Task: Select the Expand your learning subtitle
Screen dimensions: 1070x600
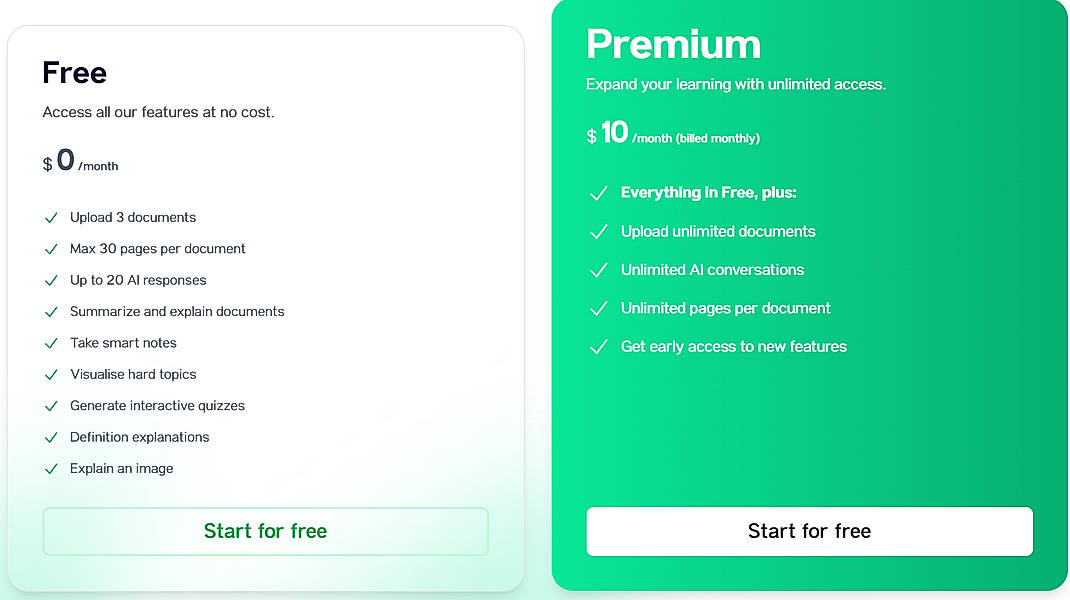Action: pyautogui.click(x=735, y=85)
